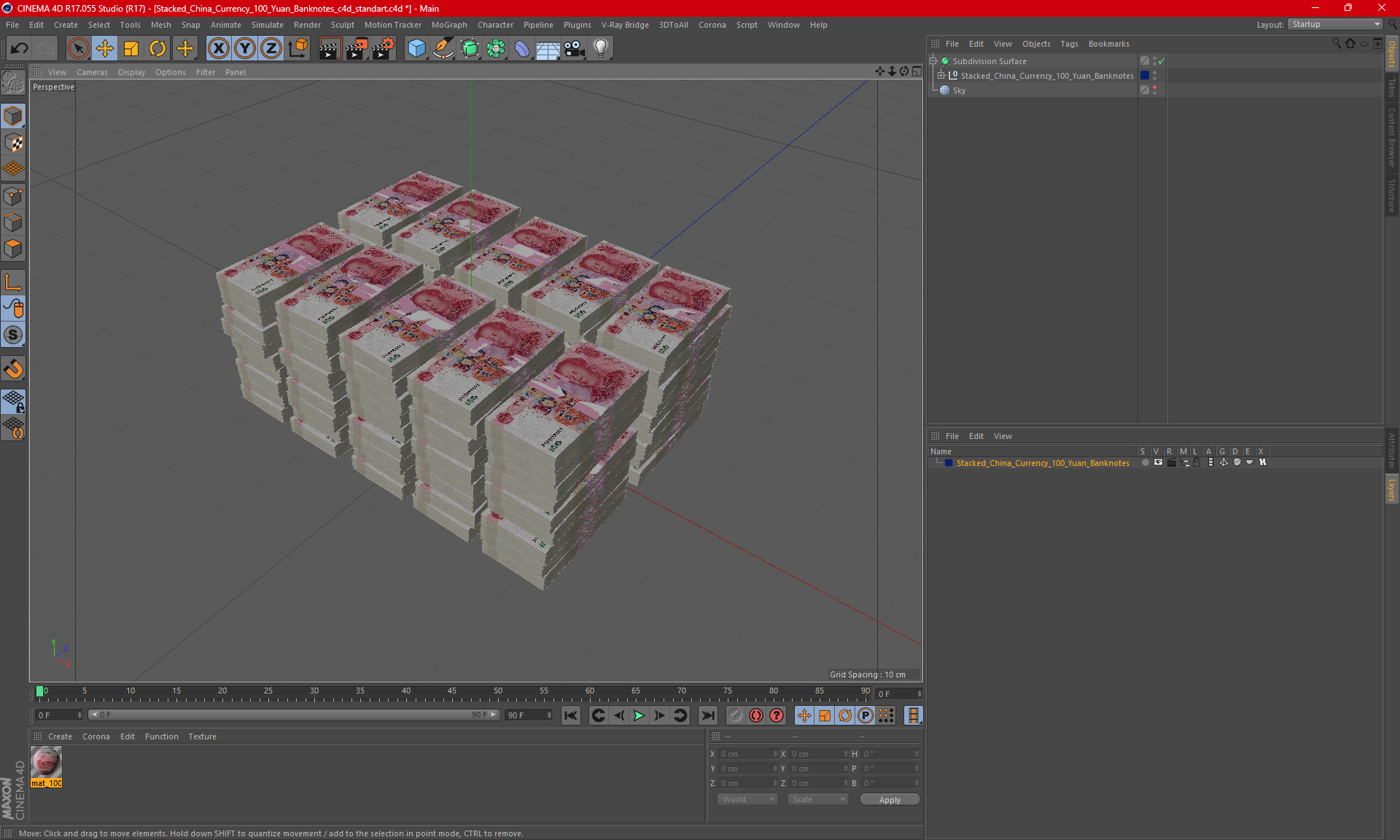Click the Camera object icon
This screenshot has height=840, width=1400.
pyautogui.click(x=574, y=49)
